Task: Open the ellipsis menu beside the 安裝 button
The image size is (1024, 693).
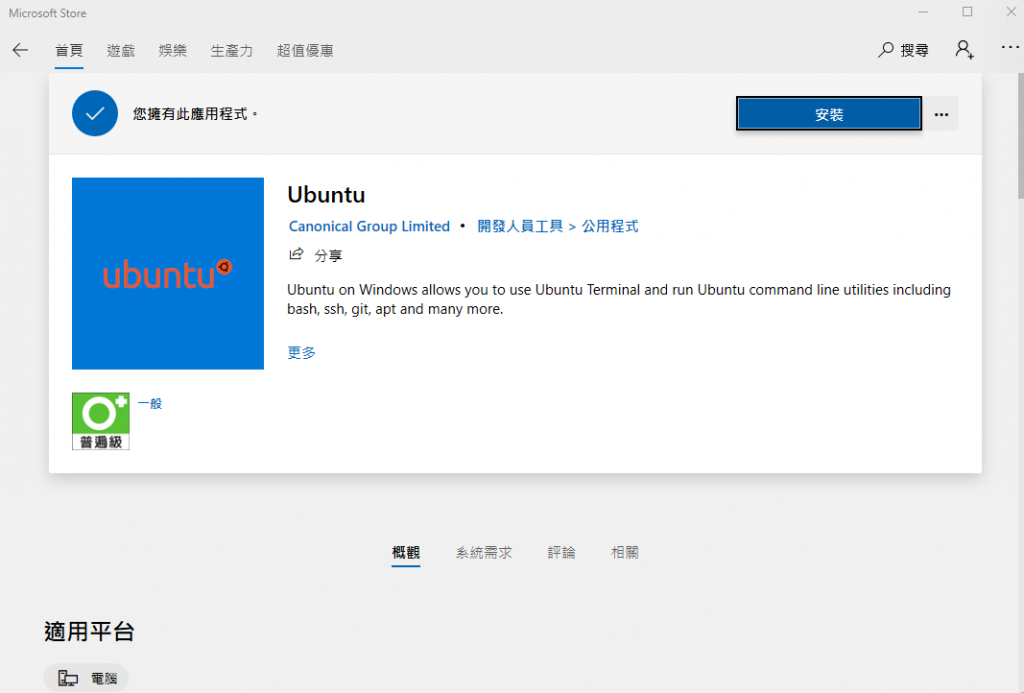Action: pyautogui.click(x=941, y=114)
